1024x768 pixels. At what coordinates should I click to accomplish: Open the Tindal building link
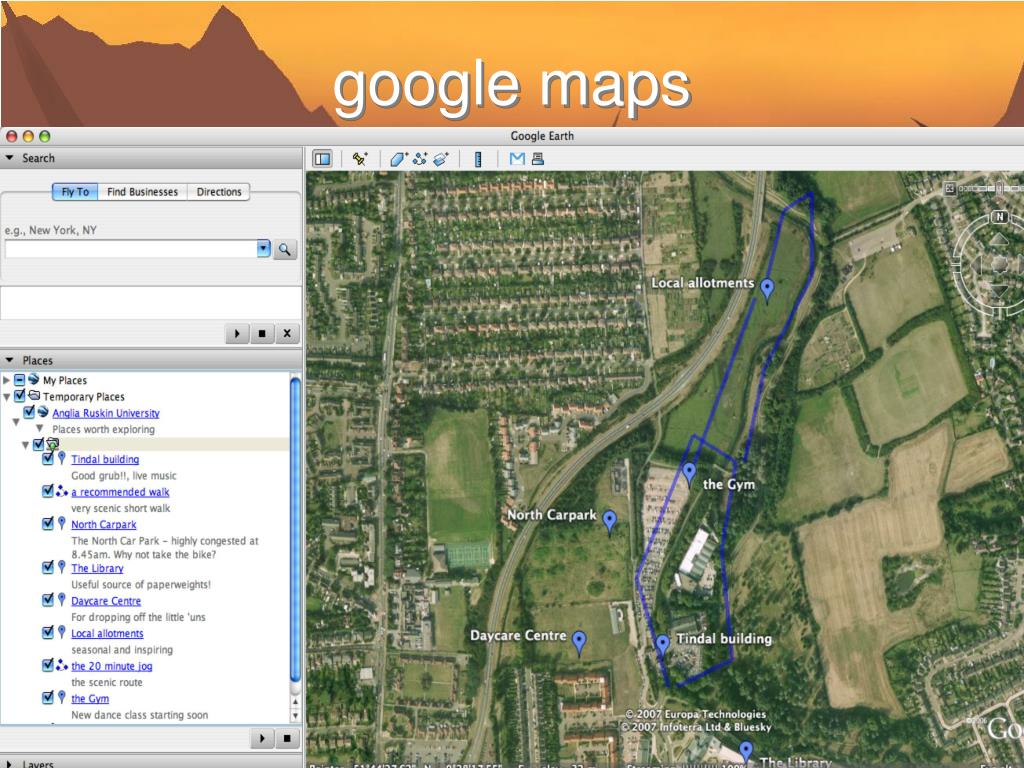pyautogui.click(x=105, y=459)
